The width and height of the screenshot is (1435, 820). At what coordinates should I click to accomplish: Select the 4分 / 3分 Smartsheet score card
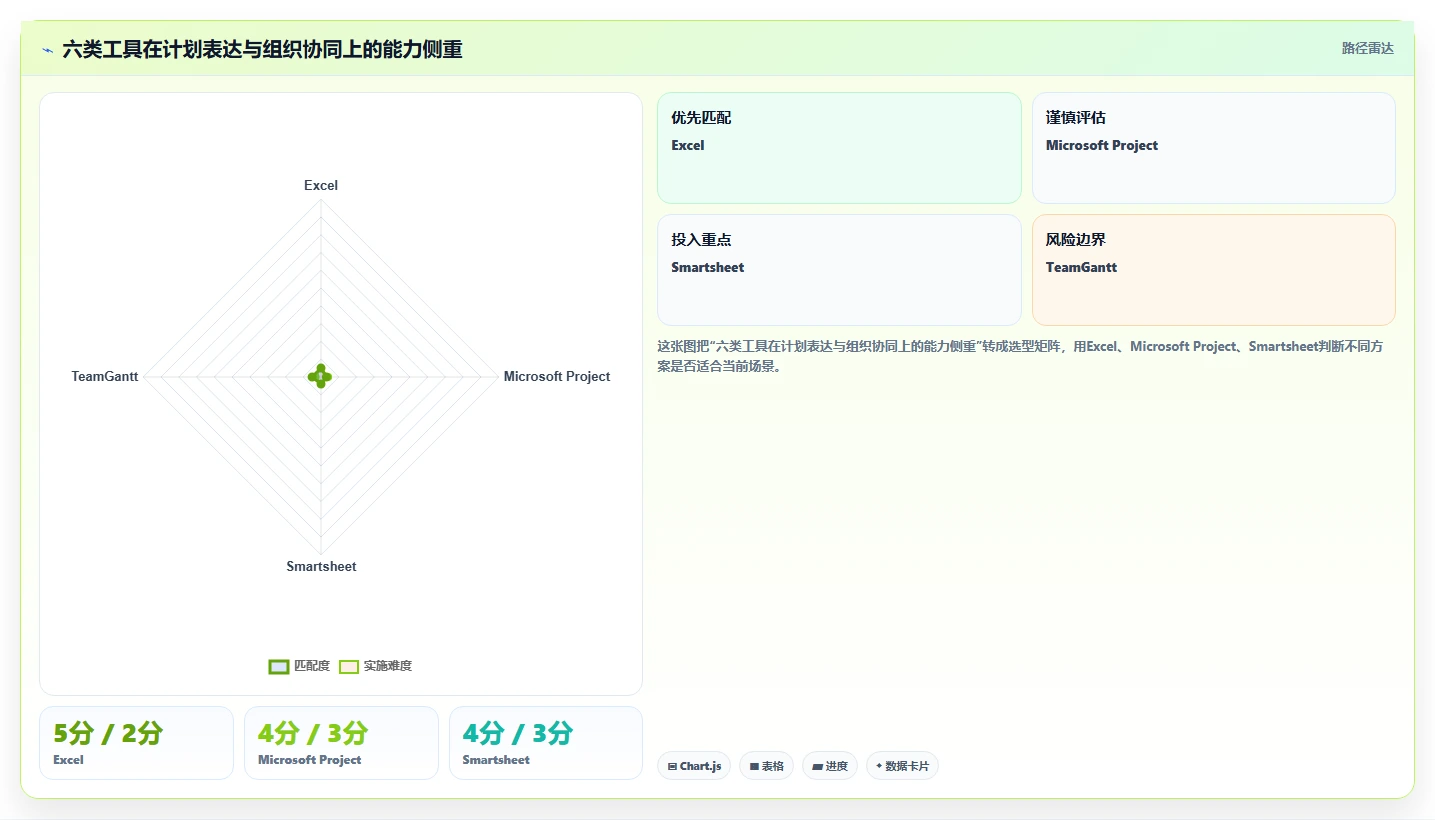(x=546, y=743)
